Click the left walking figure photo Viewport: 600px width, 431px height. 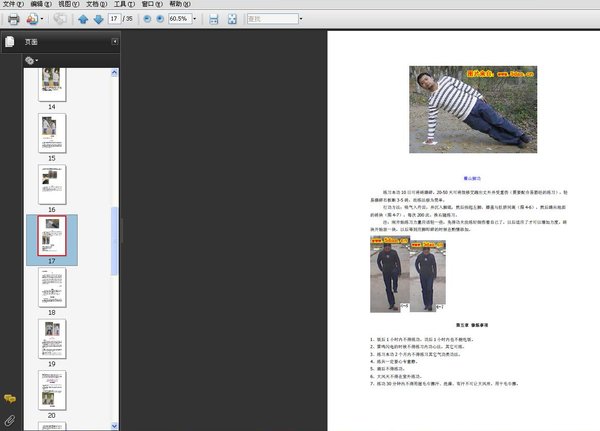pos(390,274)
